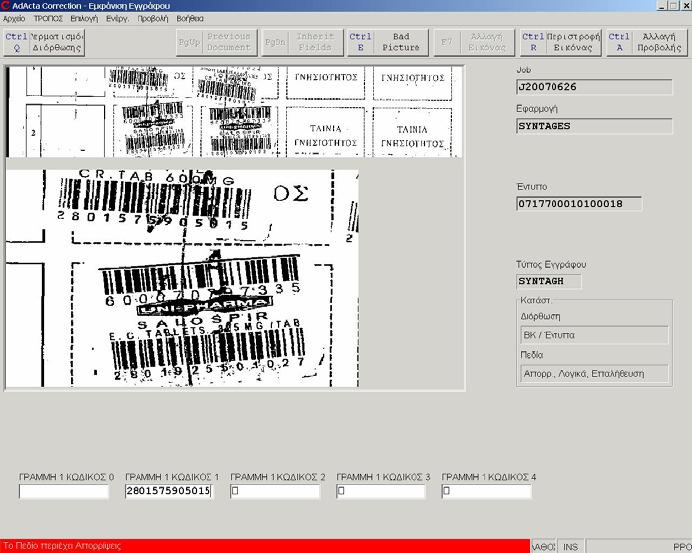Click the Previous Document button
Screen dimensions: 692x553
click(x=217, y=42)
